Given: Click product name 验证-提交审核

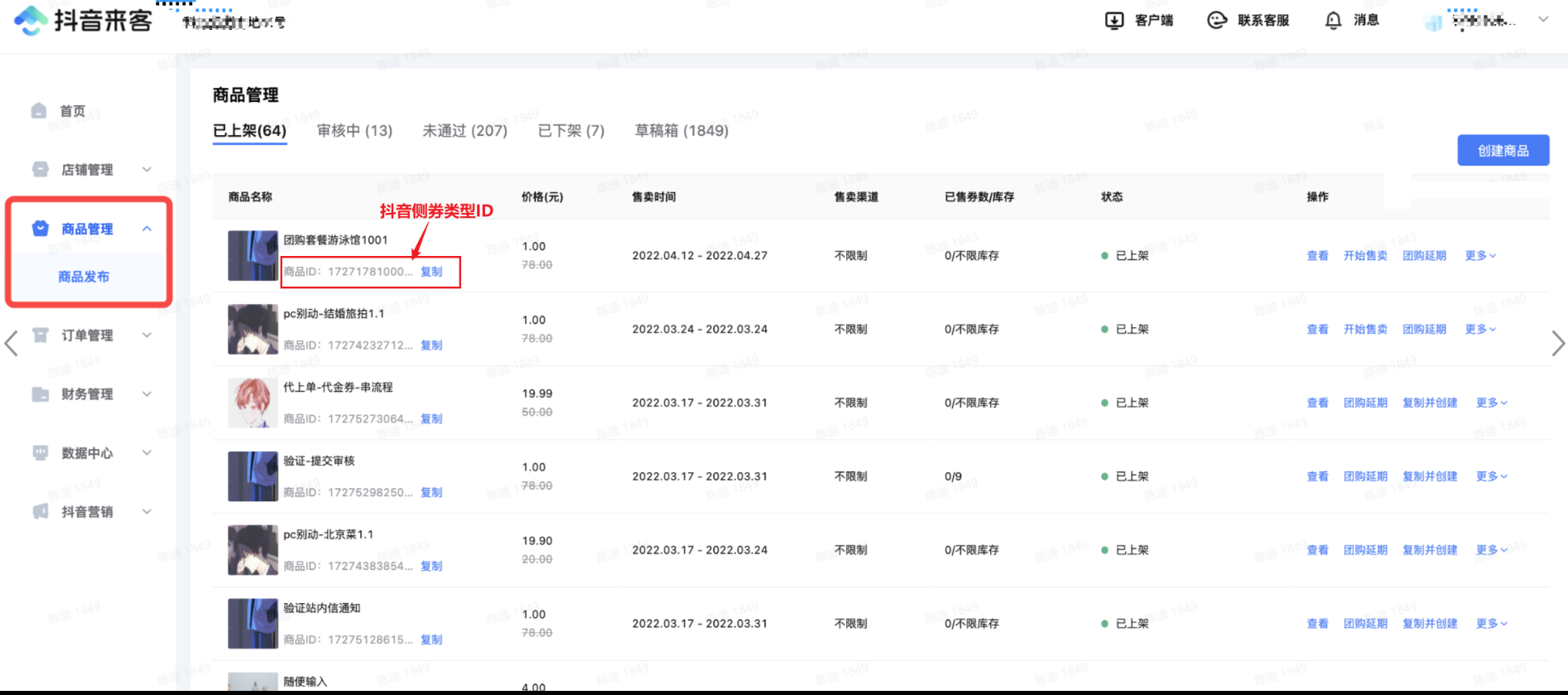Looking at the screenshot, I should pos(319,461).
